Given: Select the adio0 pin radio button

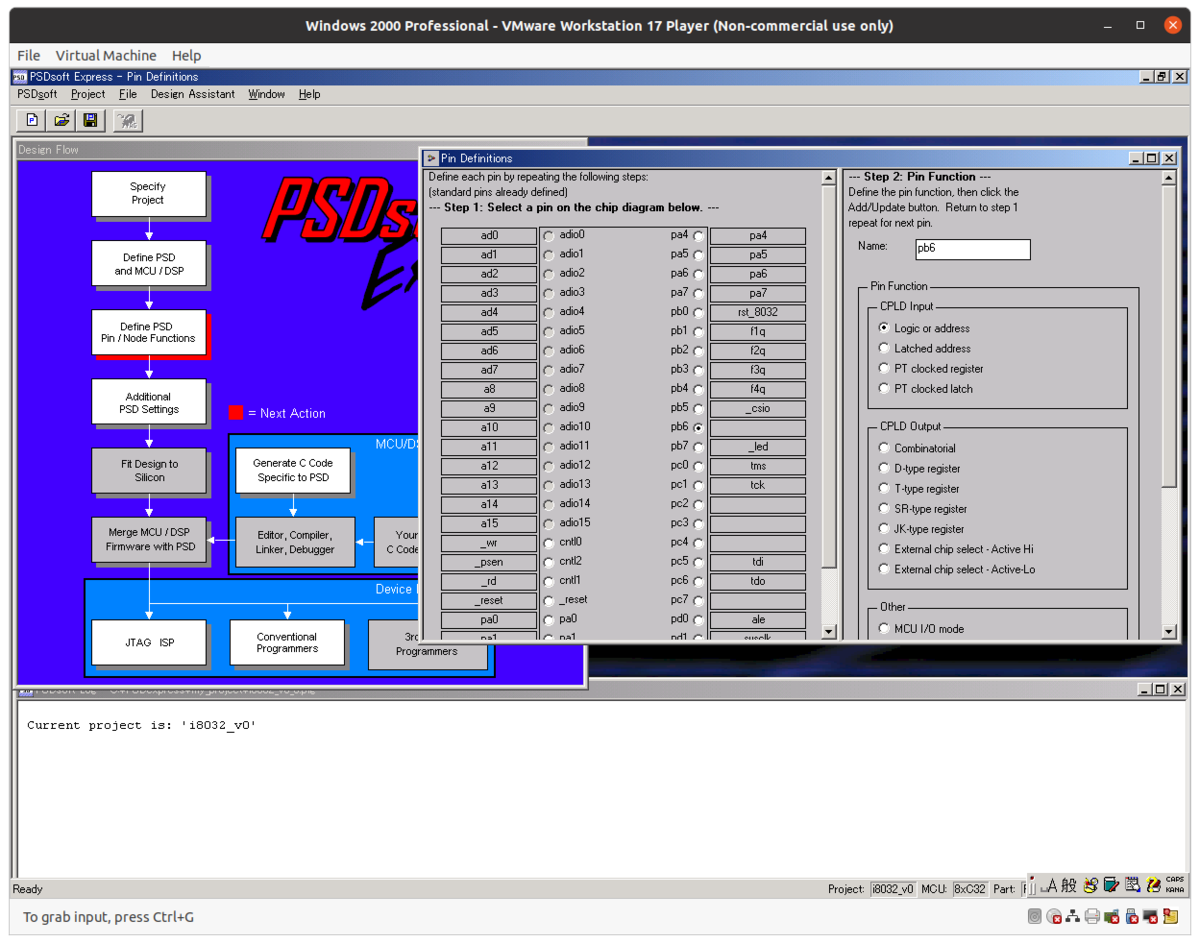Looking at the screenshot, I should coord(548,236).
